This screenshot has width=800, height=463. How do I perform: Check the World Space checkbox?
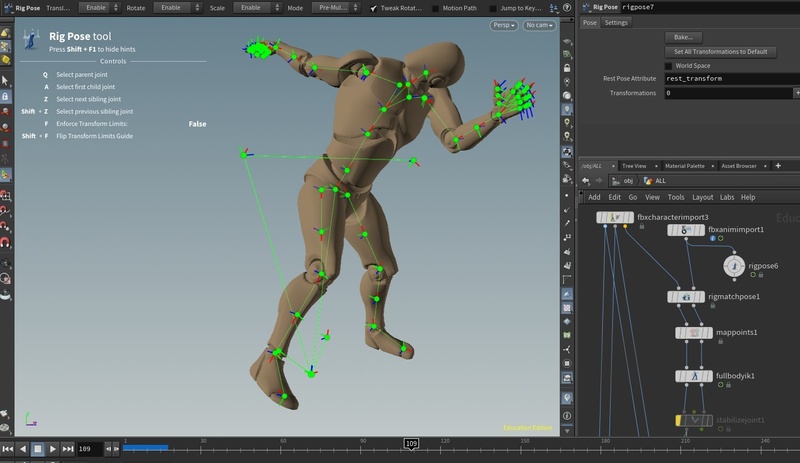pyautogui.click(x=668, y=66)
